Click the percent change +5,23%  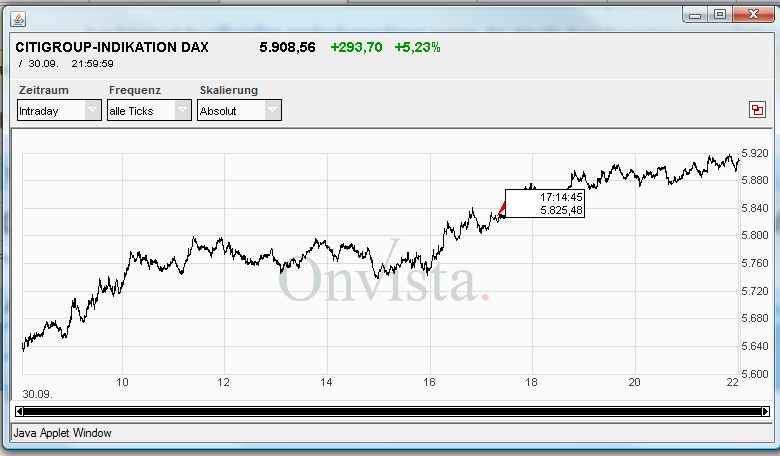417,47
